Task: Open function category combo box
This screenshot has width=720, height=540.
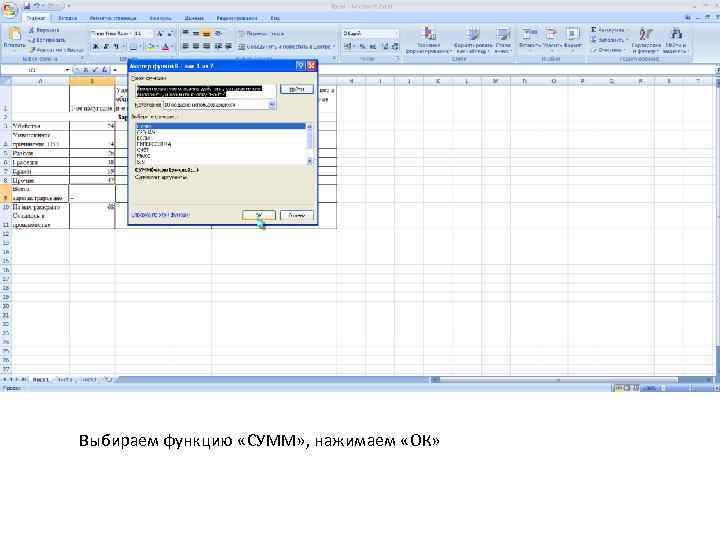Action: tap(219, 105)
